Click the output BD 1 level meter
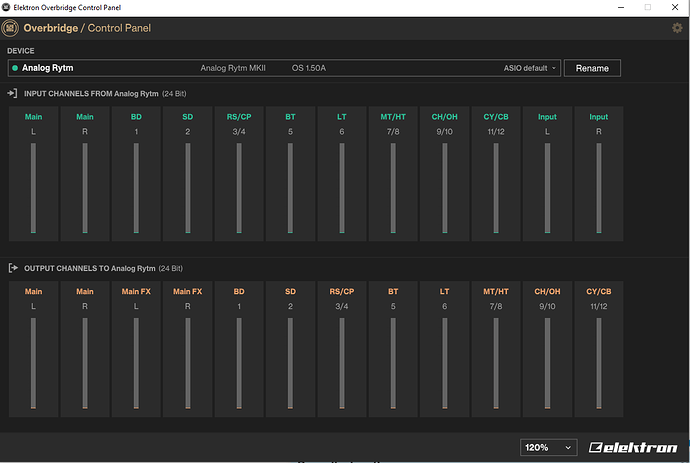 point(239,363)
